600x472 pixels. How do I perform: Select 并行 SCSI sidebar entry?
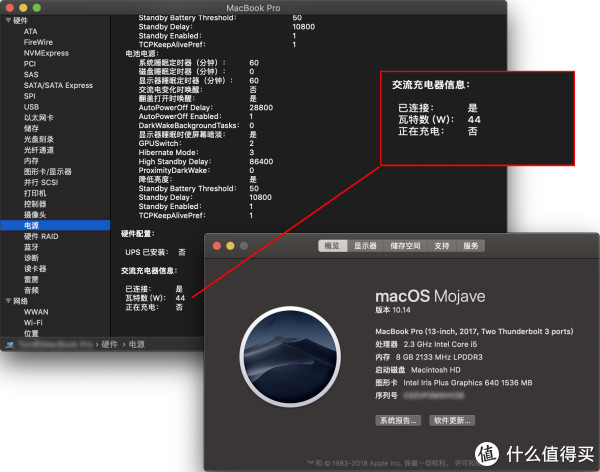point(41,182)
